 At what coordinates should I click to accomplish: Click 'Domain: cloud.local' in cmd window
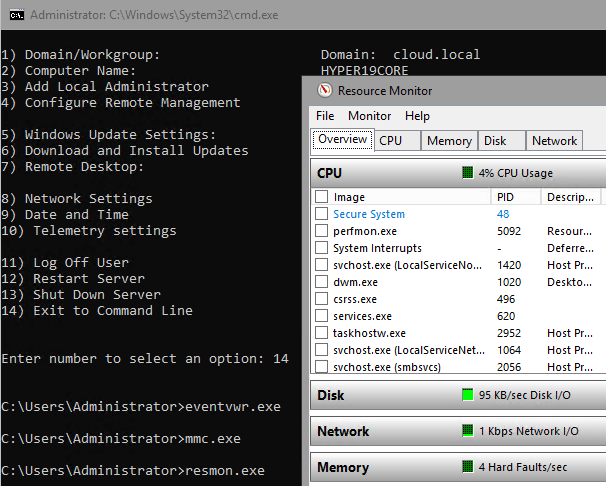[x=400, y=54]
